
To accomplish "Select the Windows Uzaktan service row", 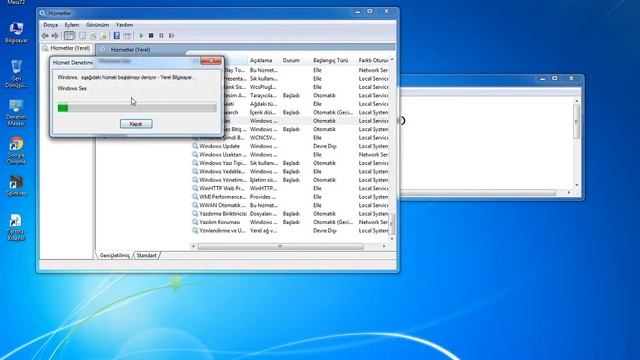I will pos(290,155).
